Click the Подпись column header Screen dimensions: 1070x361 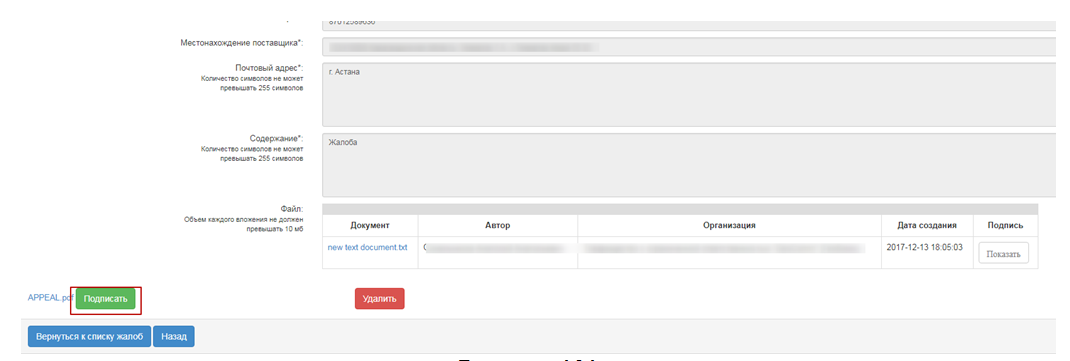1005,225
